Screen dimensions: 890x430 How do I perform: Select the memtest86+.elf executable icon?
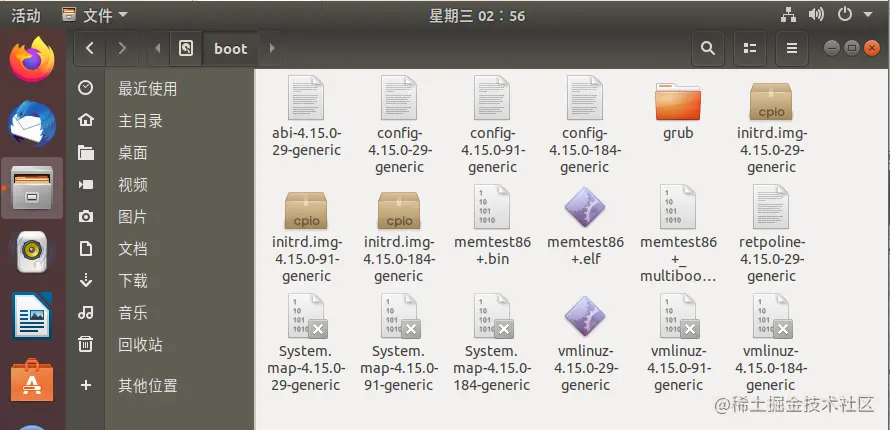pyautogui.click(x=585, y=208)
